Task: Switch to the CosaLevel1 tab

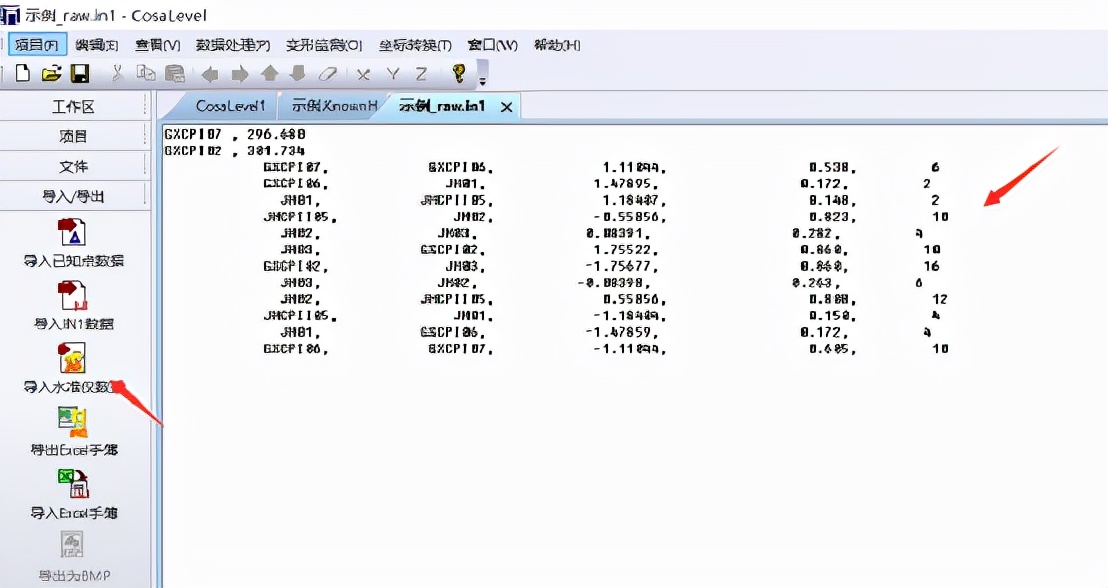Action: click(x=230, y=106)
